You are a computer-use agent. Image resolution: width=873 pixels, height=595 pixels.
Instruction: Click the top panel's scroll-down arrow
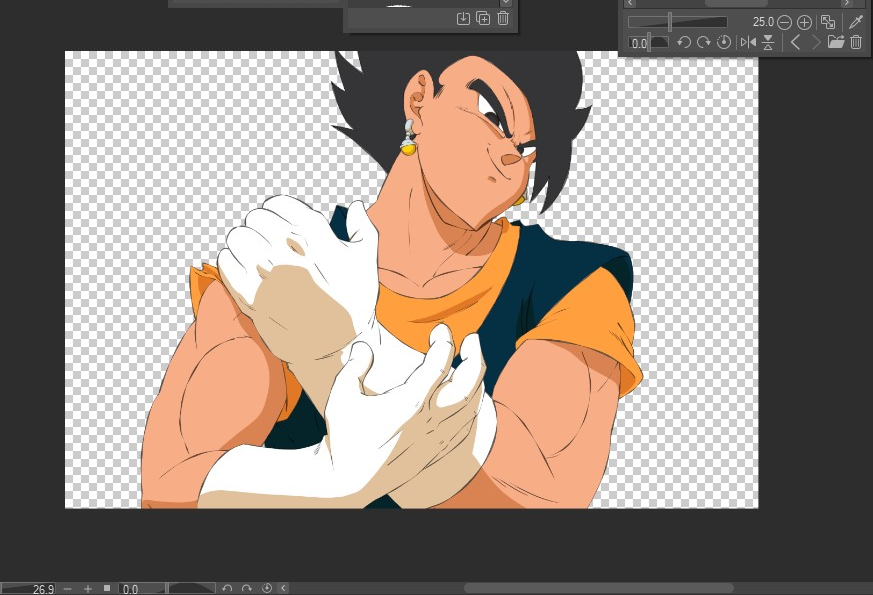coord(506,3)
